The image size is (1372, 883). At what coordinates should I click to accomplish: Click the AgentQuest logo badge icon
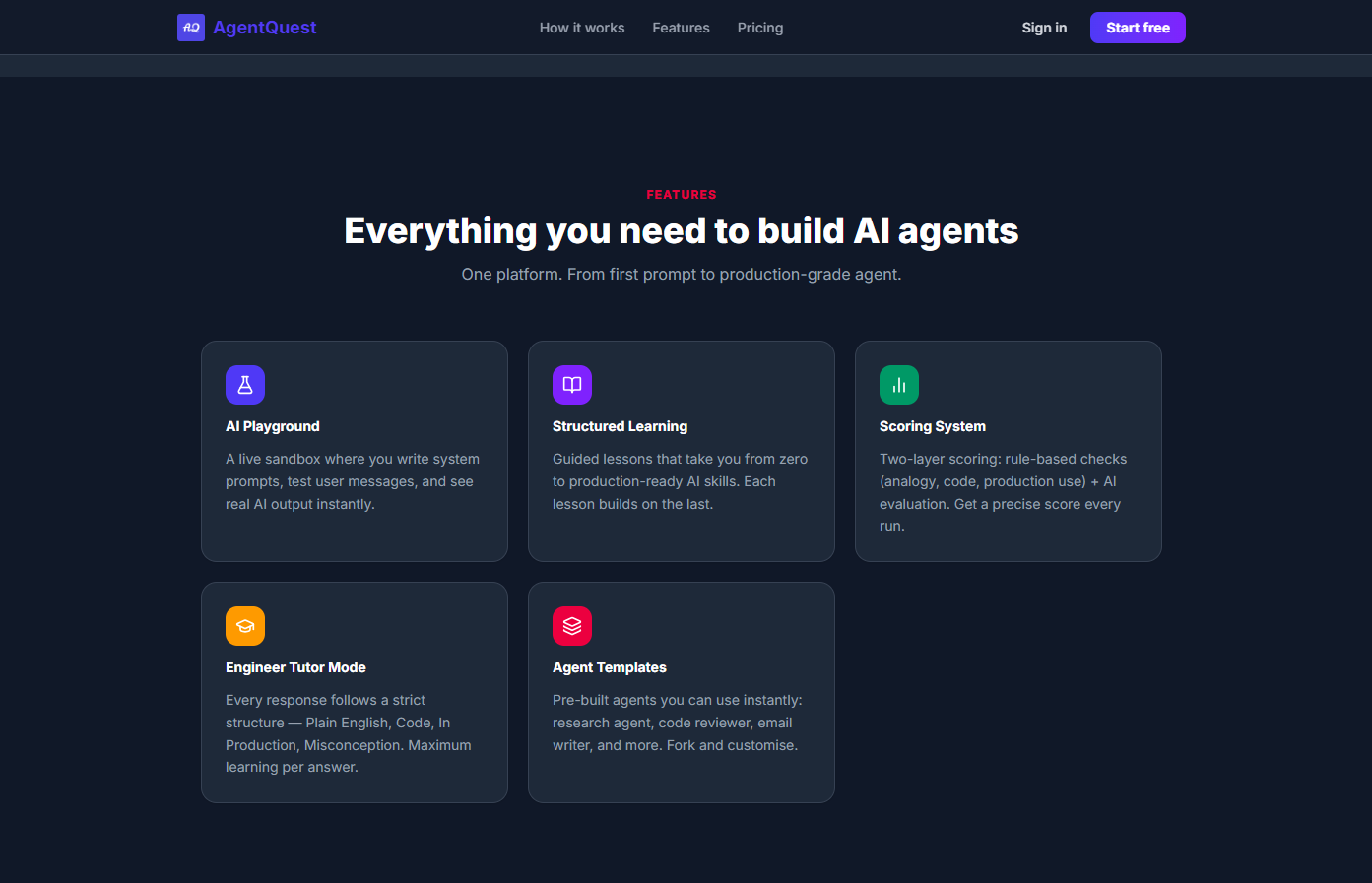(x=191, y=28)
